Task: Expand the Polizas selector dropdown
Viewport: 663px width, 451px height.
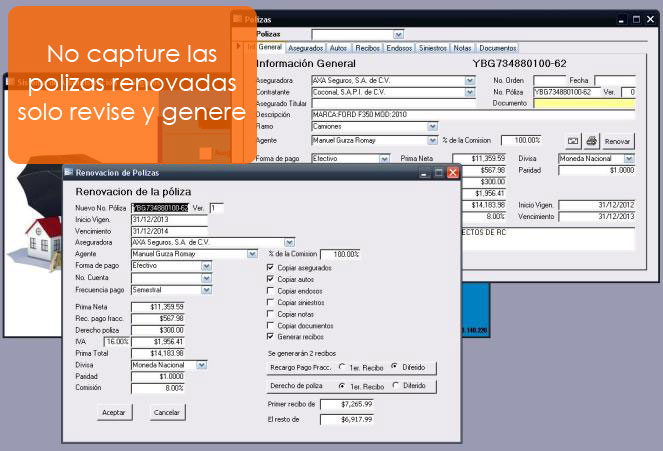Action: [399, 34]
